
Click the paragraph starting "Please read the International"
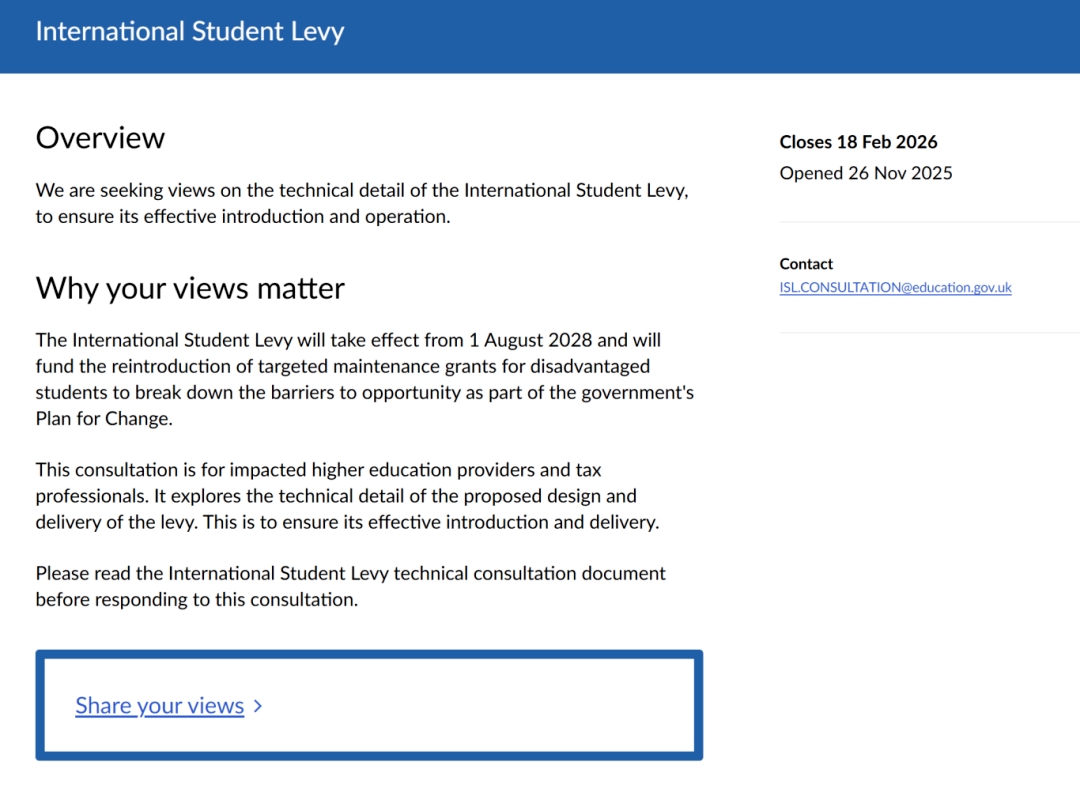tap(350, 586)
